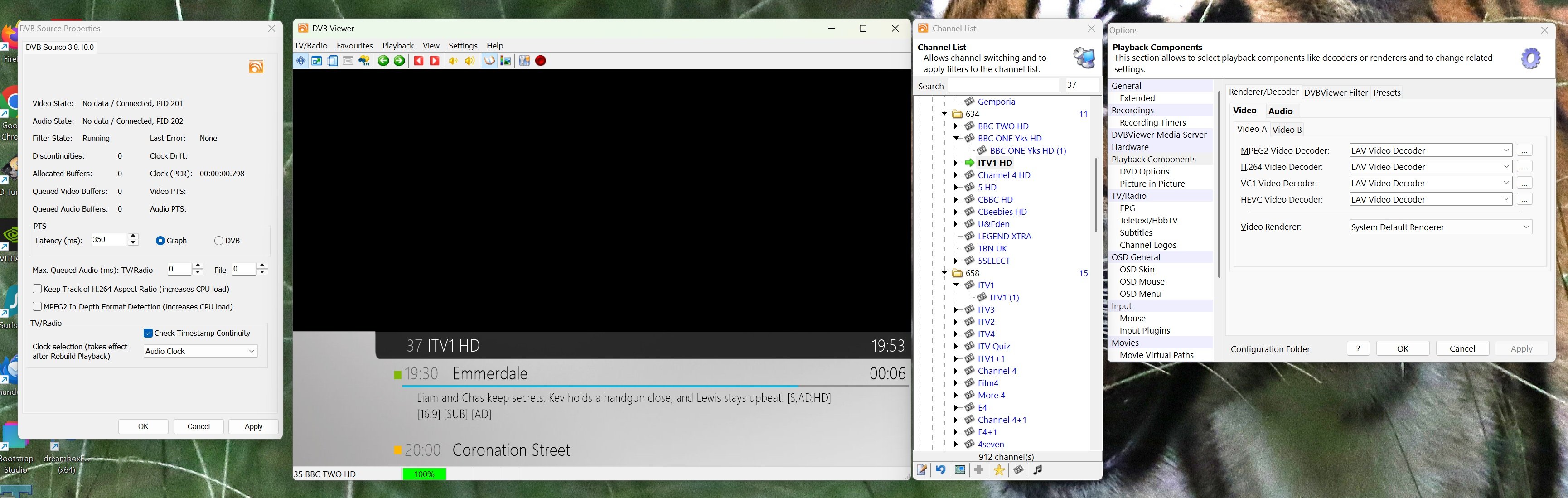Uncheck Check Timestamp Continuity
This screenshot has height=498, width=1568.
coord(148,333)
